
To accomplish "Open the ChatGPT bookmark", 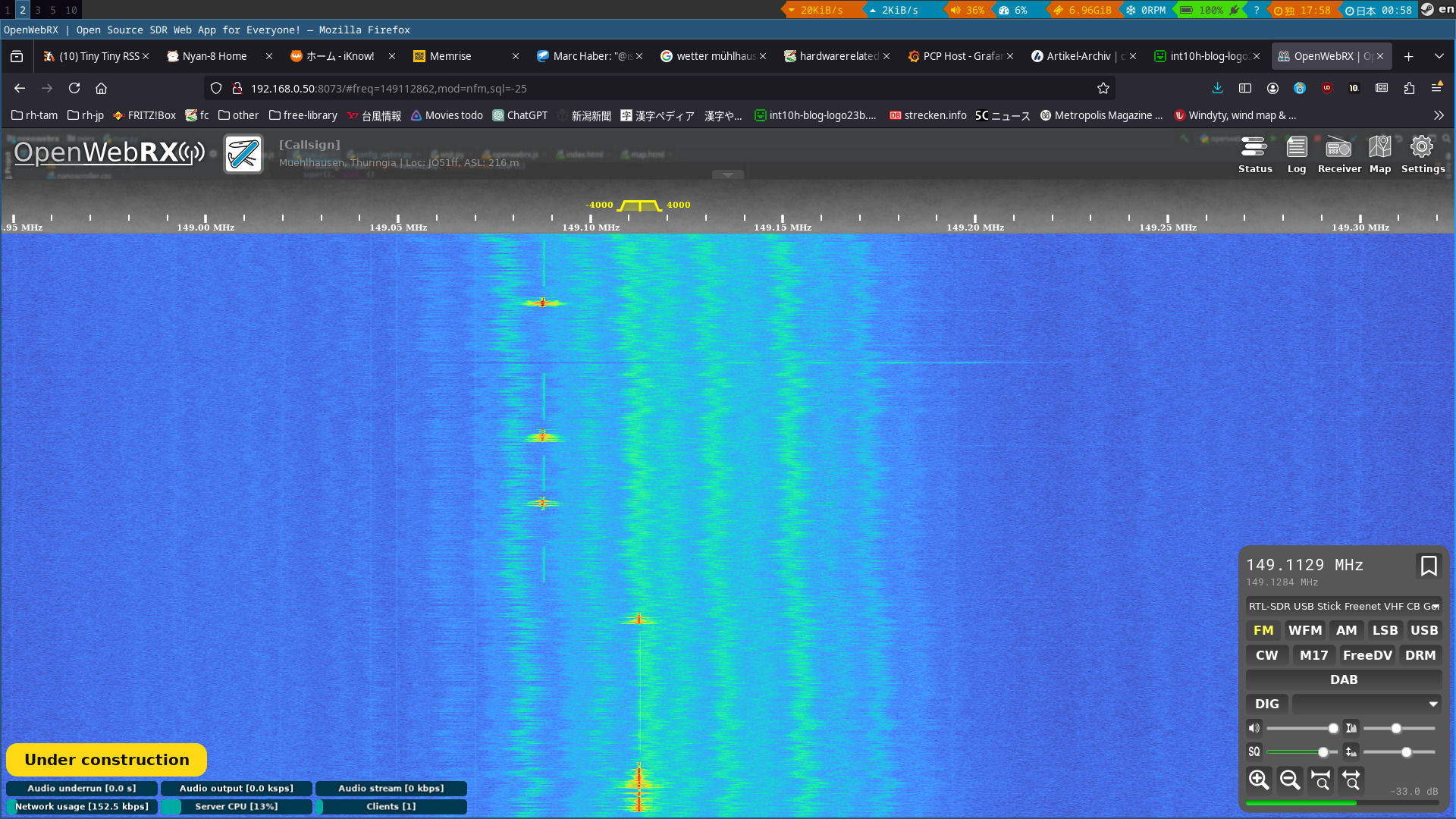I will [x=520, y=115].
